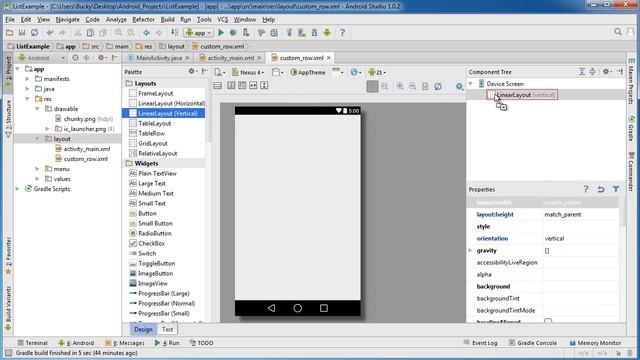Toggle the Commander side panel
Image resolution: width=640 pixels, height=360 pixels.
pos(631,171)
